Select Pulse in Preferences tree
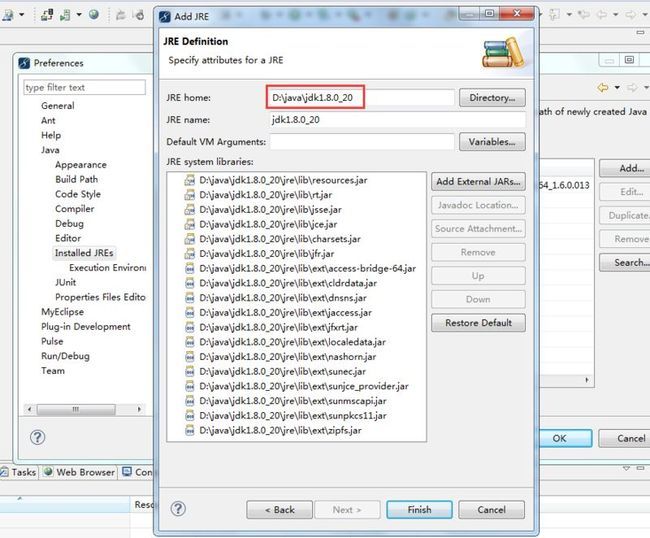650x538 pixels. click(x=52, y=342)
